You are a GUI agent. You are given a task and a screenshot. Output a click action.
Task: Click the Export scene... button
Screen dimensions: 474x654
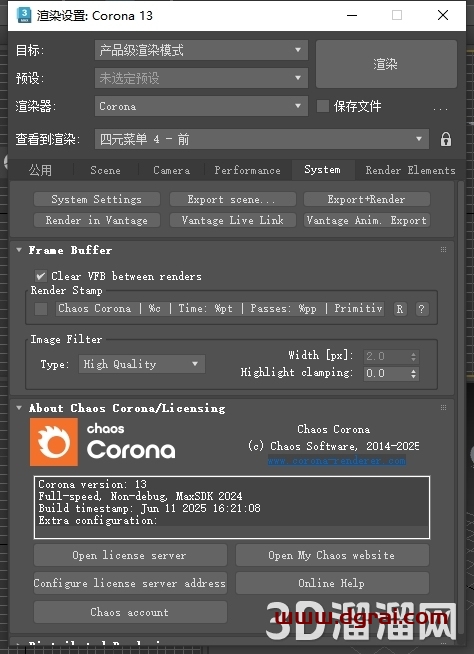coord(232,199)
